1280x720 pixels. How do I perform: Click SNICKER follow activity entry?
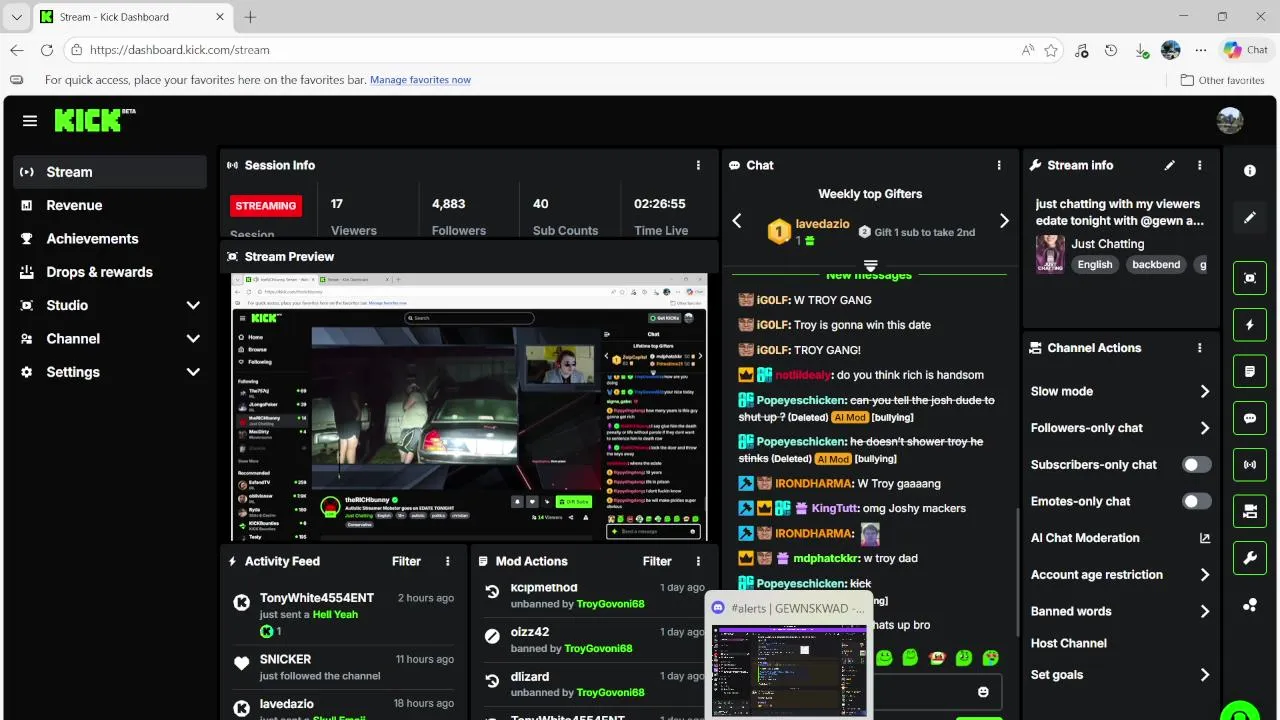coord(343,667)
